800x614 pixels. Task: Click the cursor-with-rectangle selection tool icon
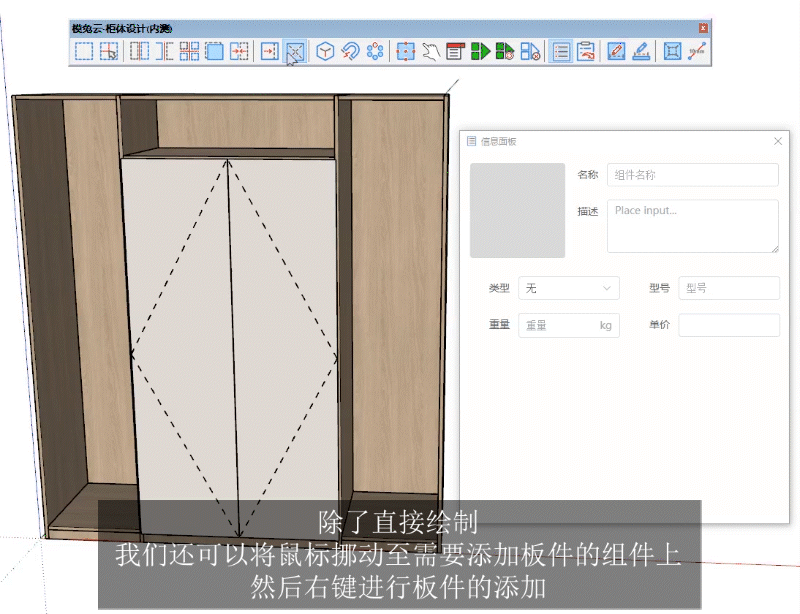coord(110,50)
